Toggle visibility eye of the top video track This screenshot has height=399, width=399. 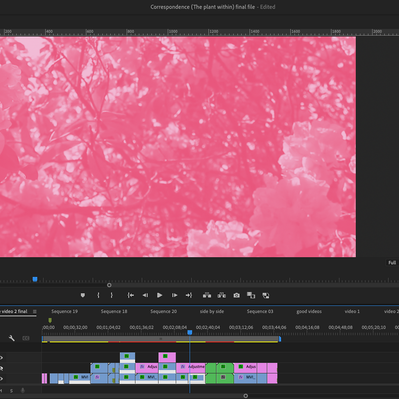pos(1,358)
